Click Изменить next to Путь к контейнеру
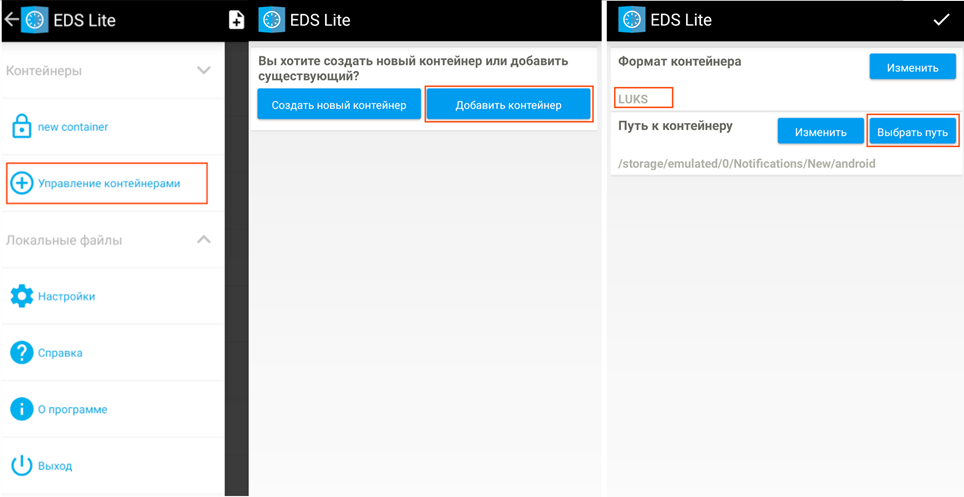 (x=820, y=132)
